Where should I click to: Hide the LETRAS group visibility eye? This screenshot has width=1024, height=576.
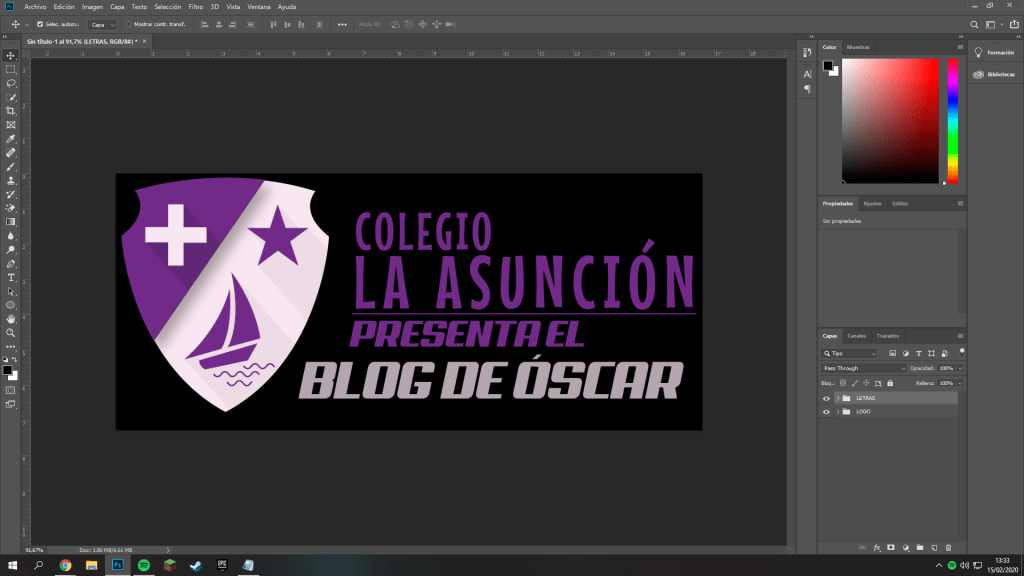[x=826, y=398]
